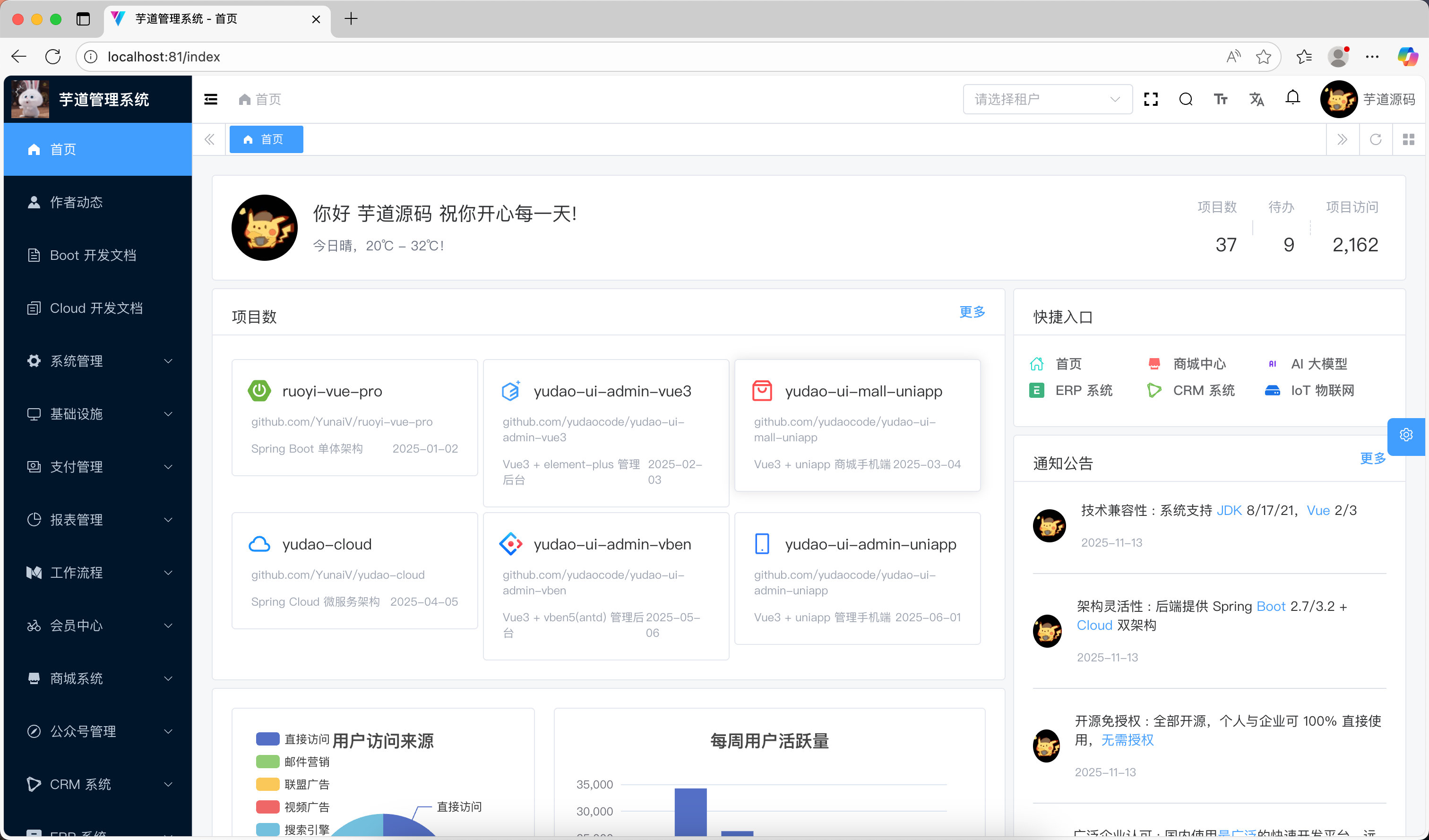The height and width of the screenshot is (840, 1429).
Task: Open 作者动态 in the sidebar
Action: [77, 202]
